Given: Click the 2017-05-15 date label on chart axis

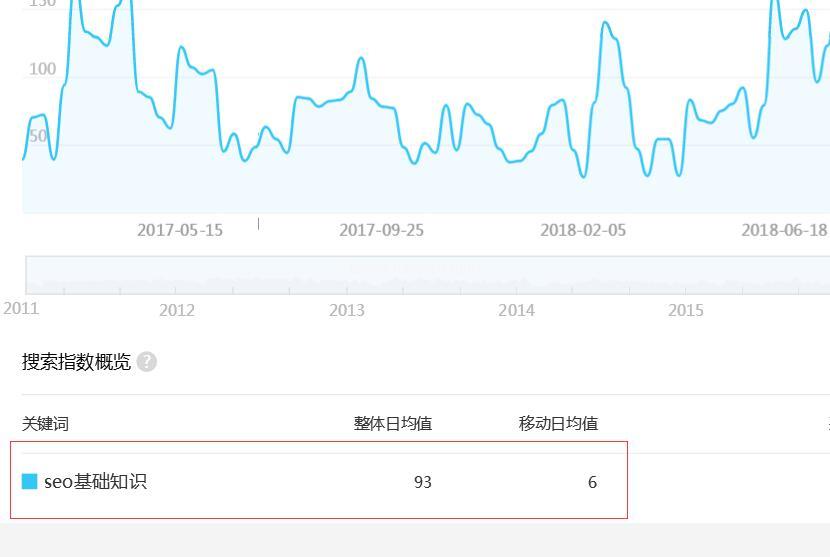Looking at the screenshot, I should click(x=180, y=230).
